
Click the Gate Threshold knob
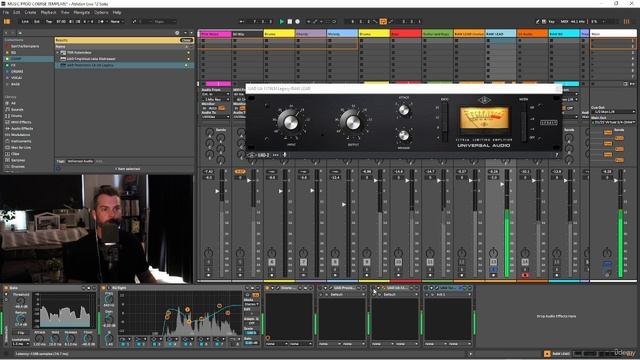pos(20,301)
